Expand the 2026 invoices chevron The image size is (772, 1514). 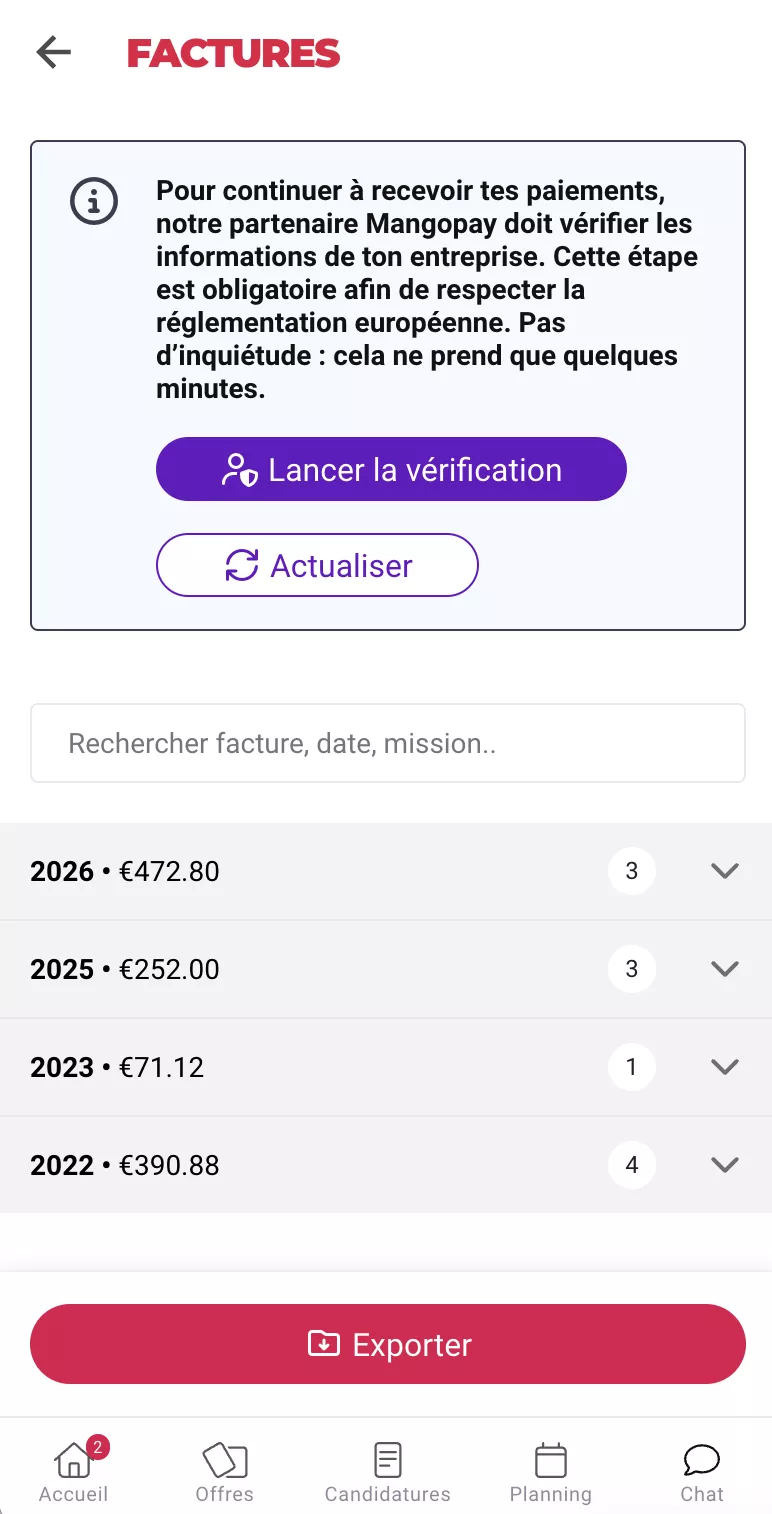pyautogui.click(x=724, y=871)
